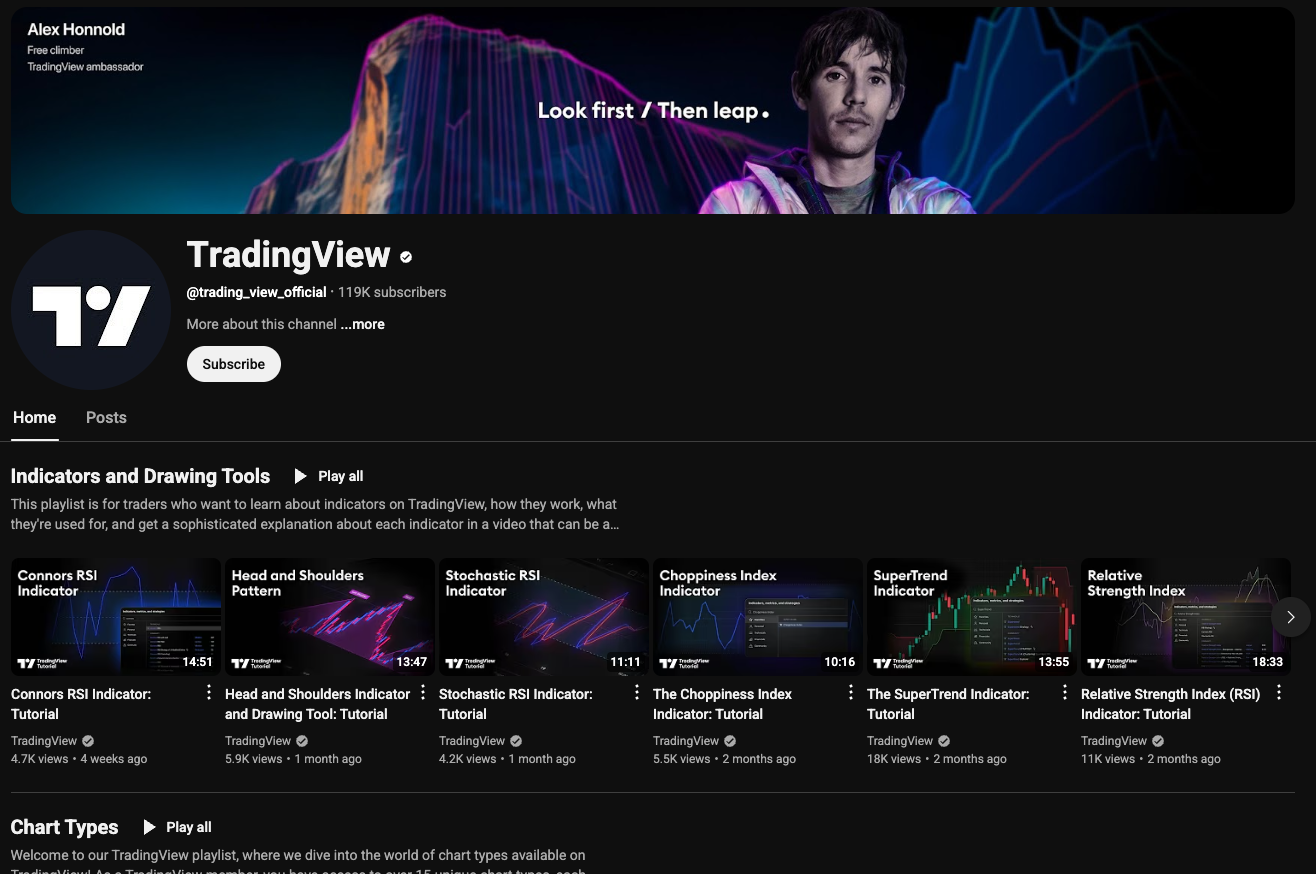Viewport: 1316px width, 874px height.
Task: Click verified check under SuperTrend Indicator video
Action: tap(944, 741)
